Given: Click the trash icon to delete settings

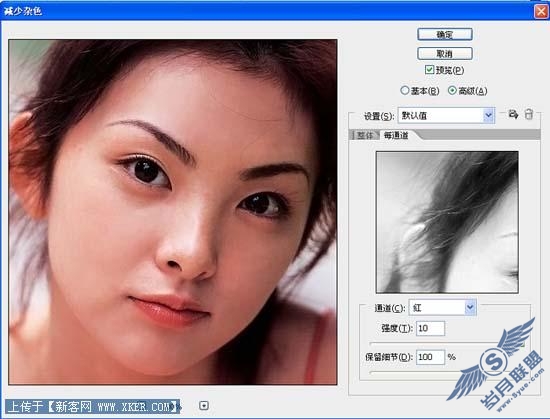Looking at the screenshot, I should (x=529, y=114).
